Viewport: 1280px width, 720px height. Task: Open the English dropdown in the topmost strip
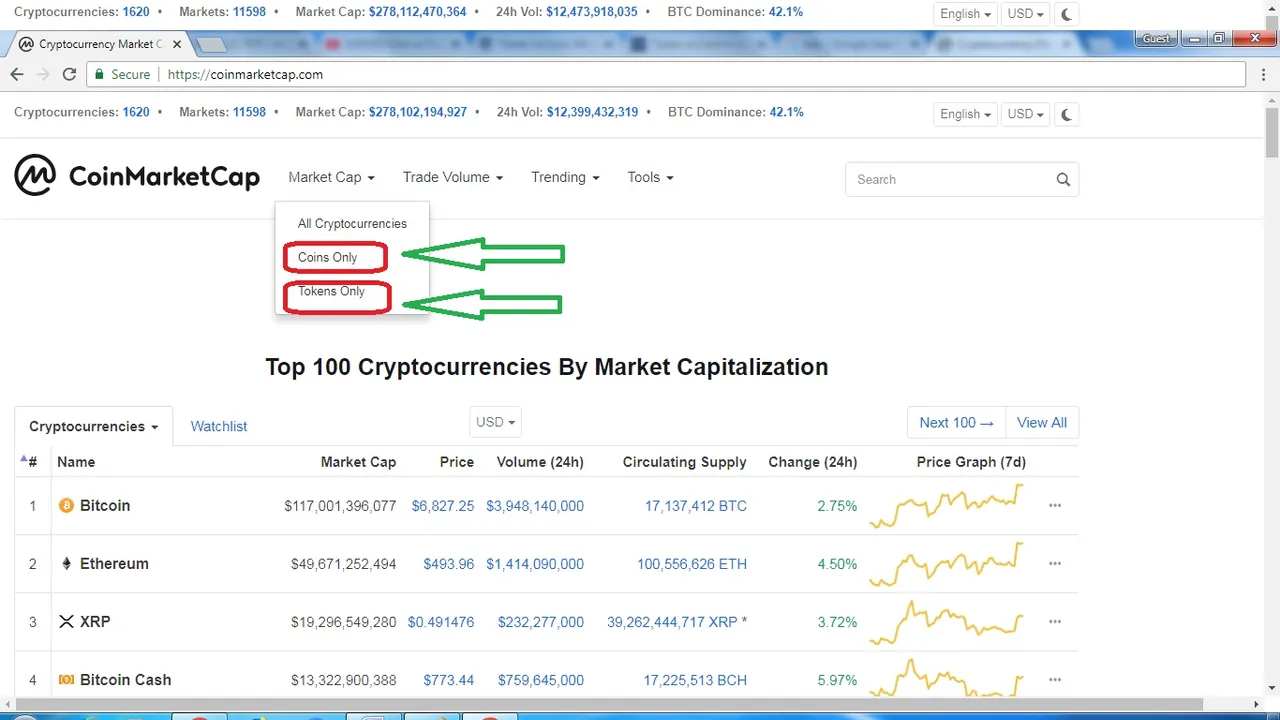[965, 14]
